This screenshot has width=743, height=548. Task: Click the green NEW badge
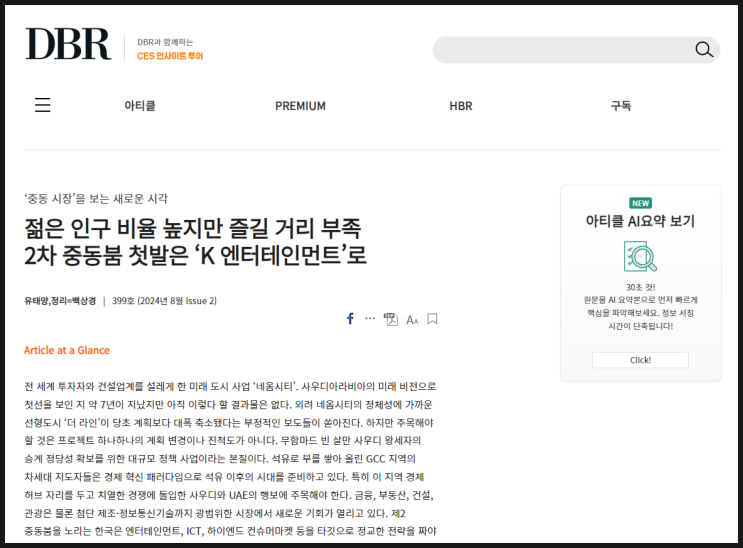click(x=641, y=203)
